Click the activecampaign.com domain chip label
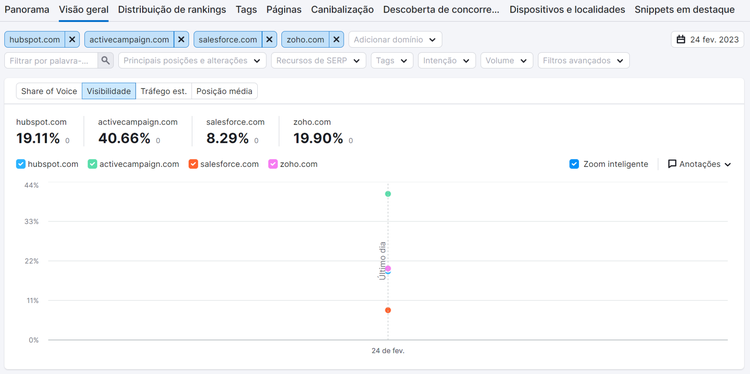The height and width of the screenshot is (374, 750). coord(129,40)
